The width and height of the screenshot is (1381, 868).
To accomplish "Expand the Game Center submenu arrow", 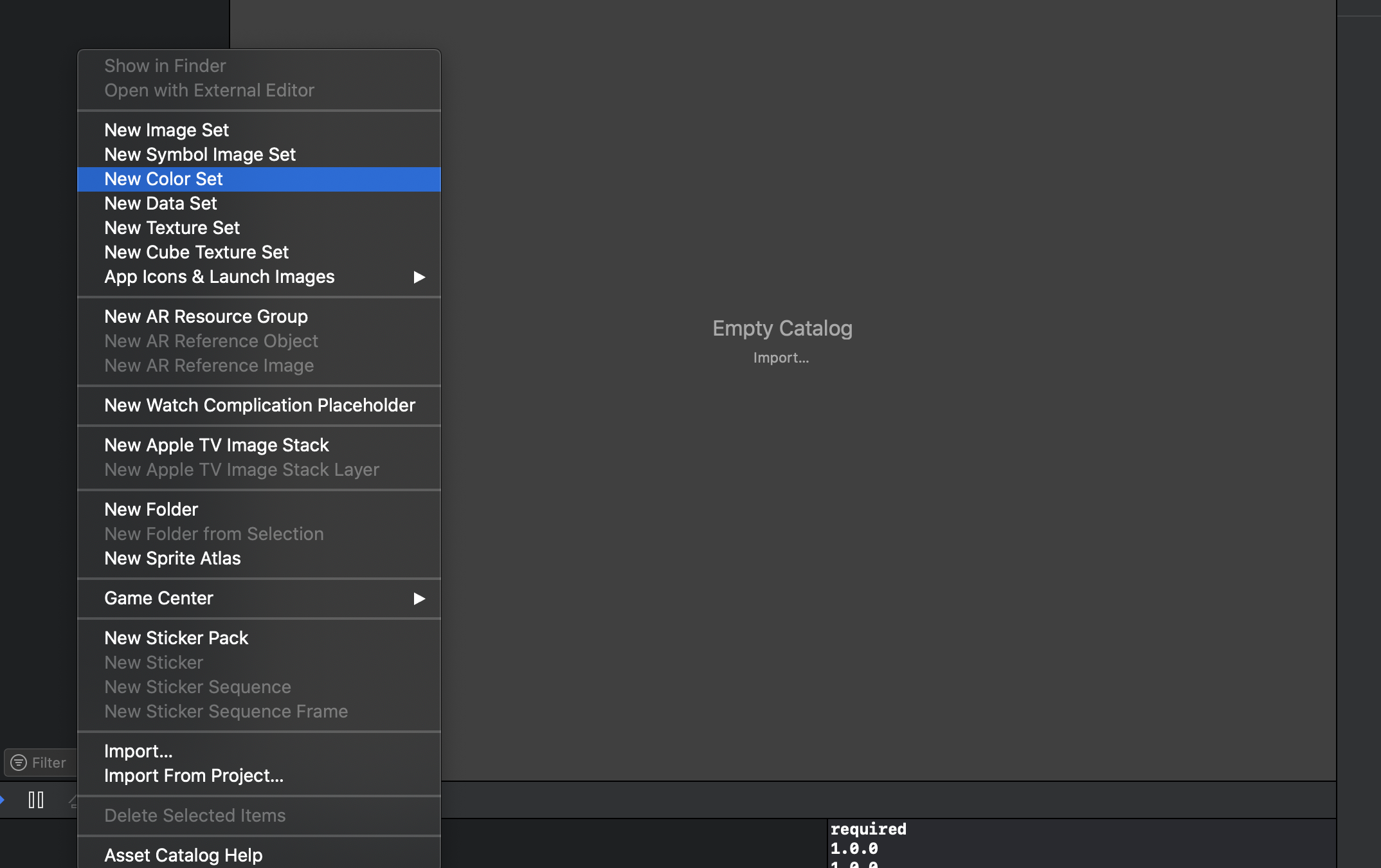I will [419, 599].
